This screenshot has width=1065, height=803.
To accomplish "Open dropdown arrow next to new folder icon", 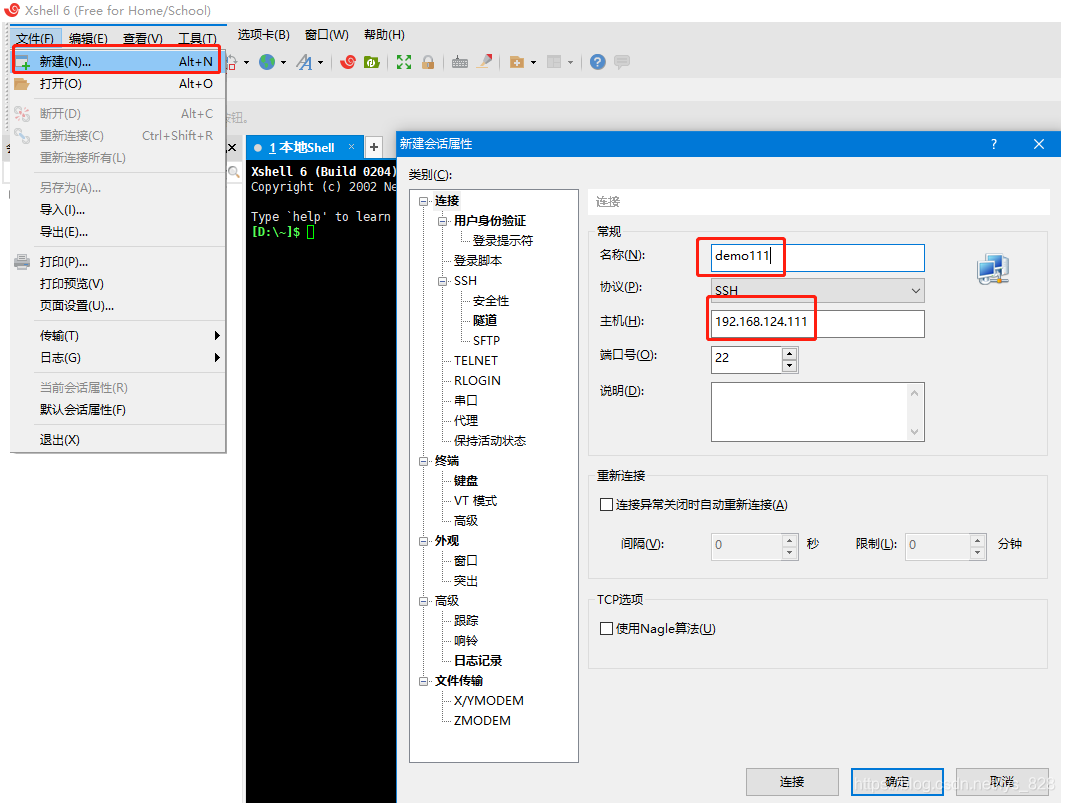I will pyautogui.click(x=533, y=63).
